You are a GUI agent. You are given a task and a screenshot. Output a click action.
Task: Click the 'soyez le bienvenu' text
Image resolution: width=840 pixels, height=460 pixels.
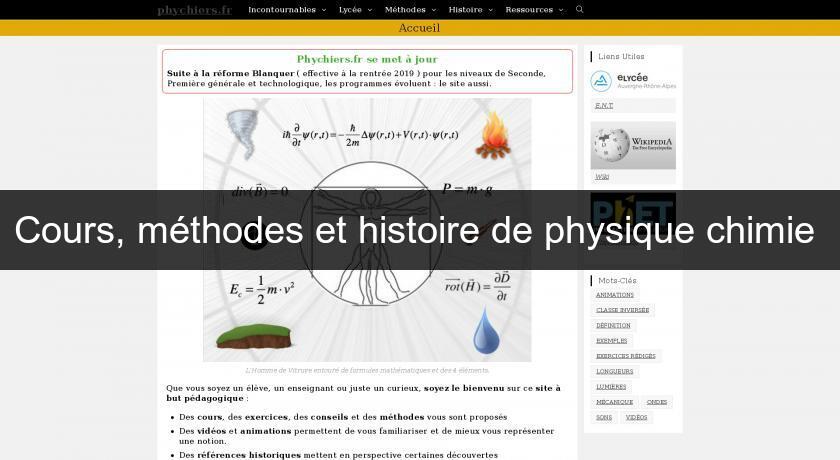point(464,388)
